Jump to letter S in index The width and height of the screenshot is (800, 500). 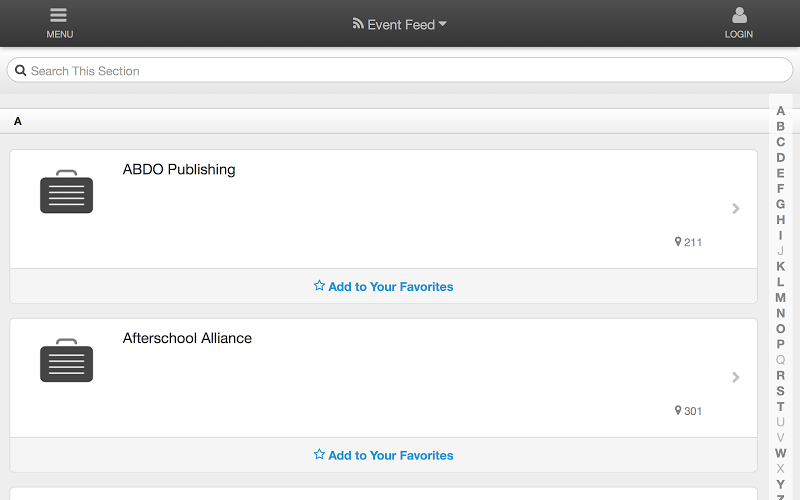[x=781, y=391]
